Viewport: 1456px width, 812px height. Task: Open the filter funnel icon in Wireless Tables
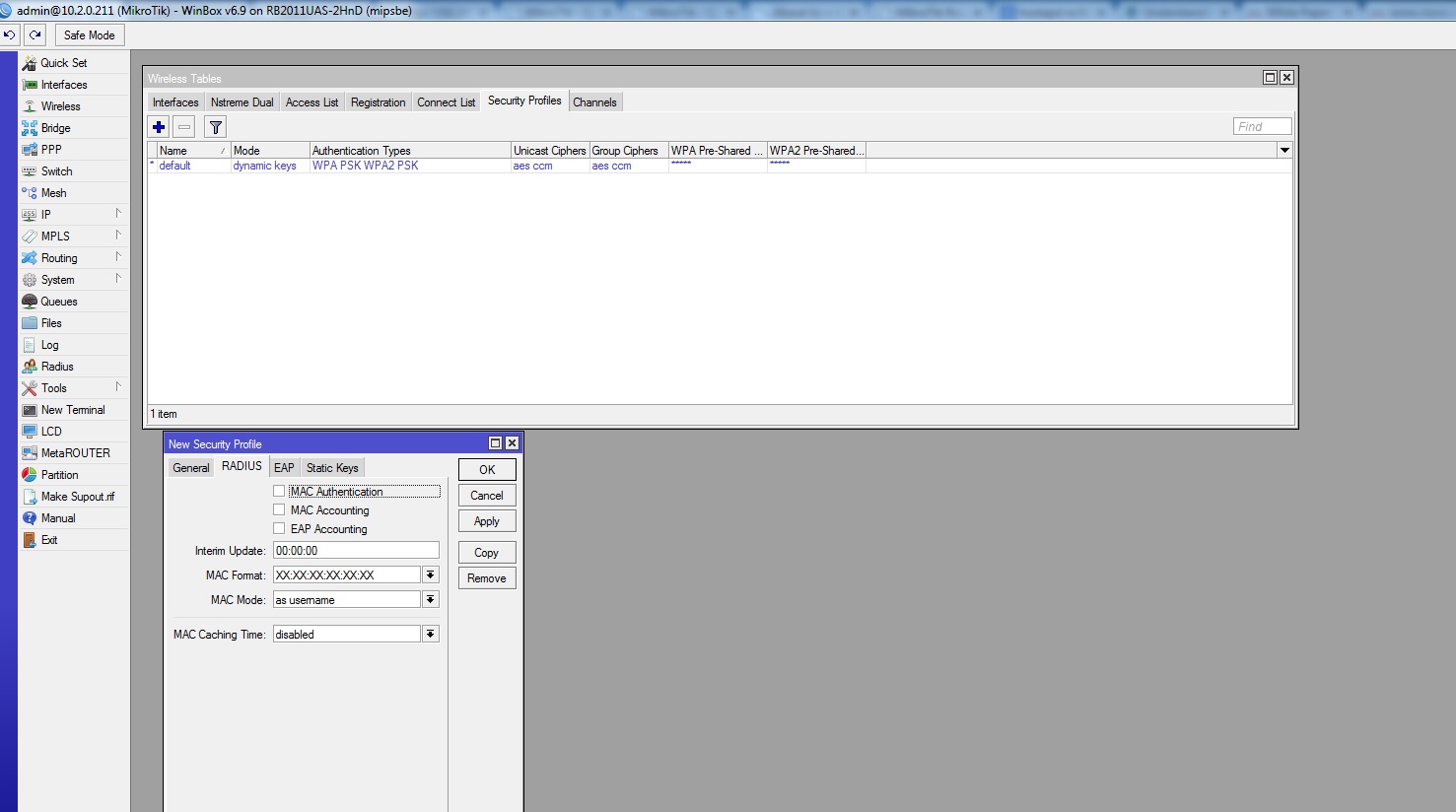[x=216, y=126]
